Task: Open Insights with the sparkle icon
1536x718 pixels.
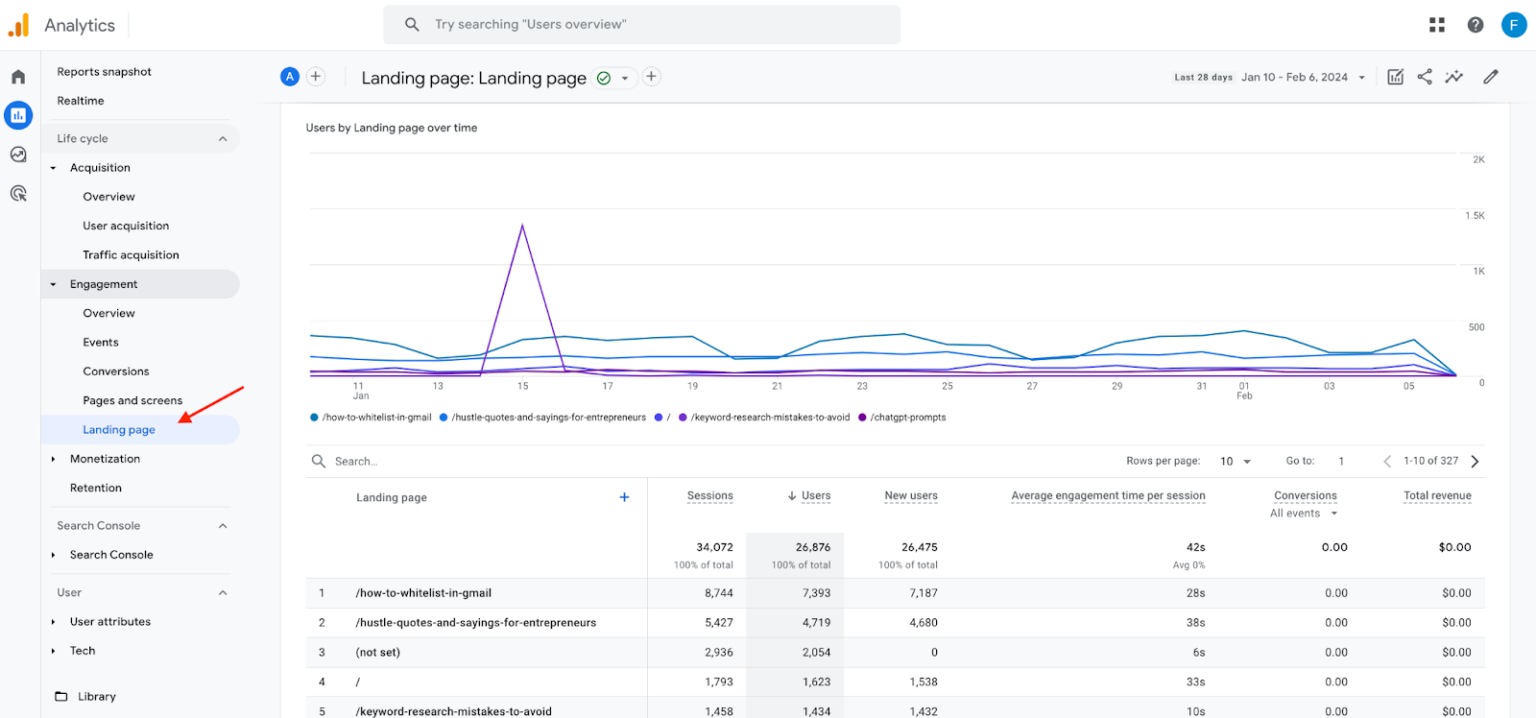Action: [1454, 76]
